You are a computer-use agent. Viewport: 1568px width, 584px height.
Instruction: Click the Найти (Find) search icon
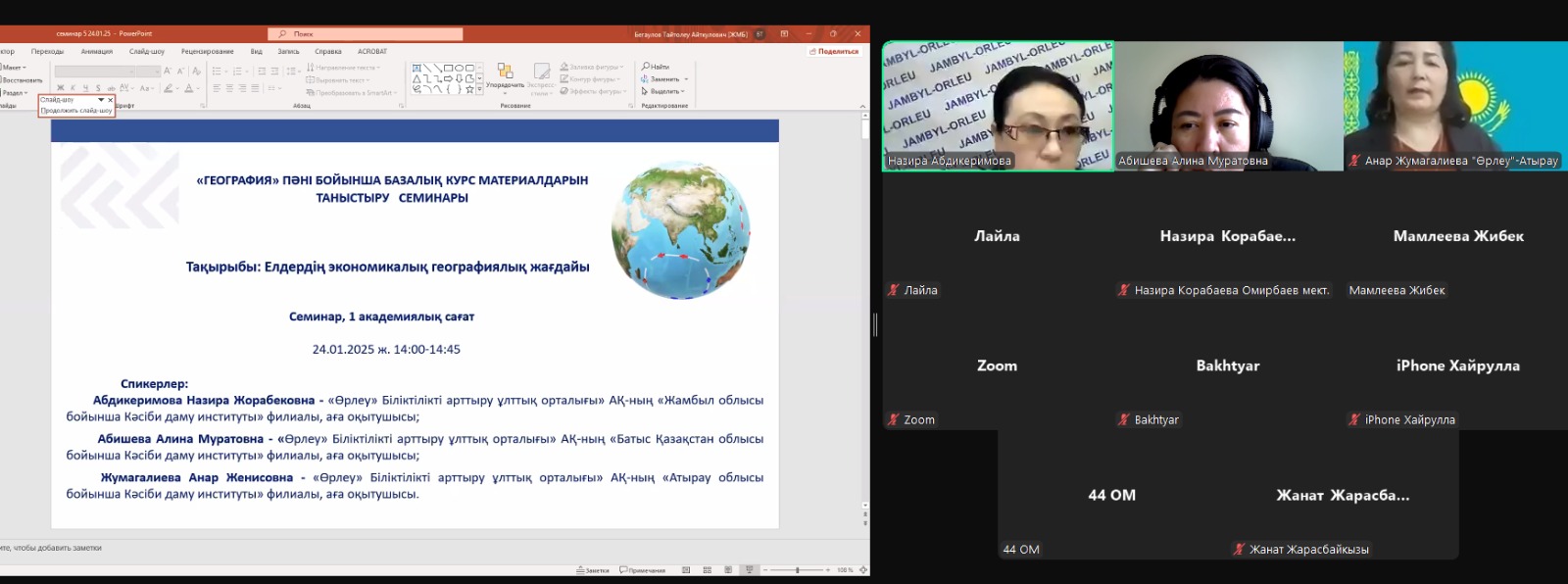tap(646, 67)
